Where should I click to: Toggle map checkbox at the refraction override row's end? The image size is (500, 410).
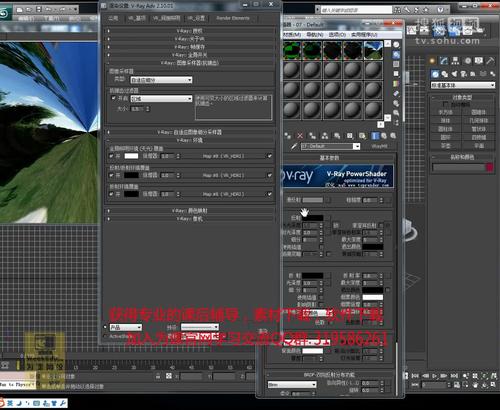pos(269,194)
